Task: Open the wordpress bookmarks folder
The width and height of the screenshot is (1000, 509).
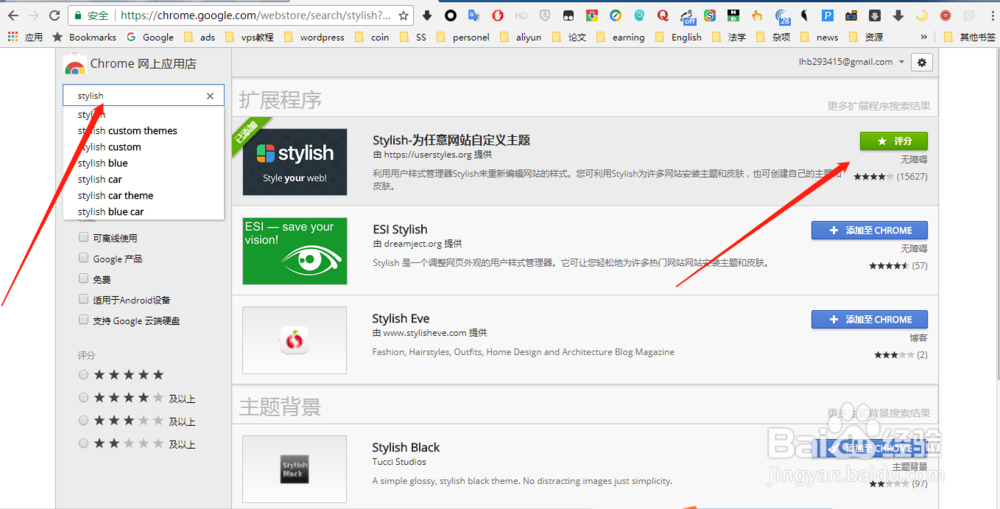Action: click(x=316, y=37)
